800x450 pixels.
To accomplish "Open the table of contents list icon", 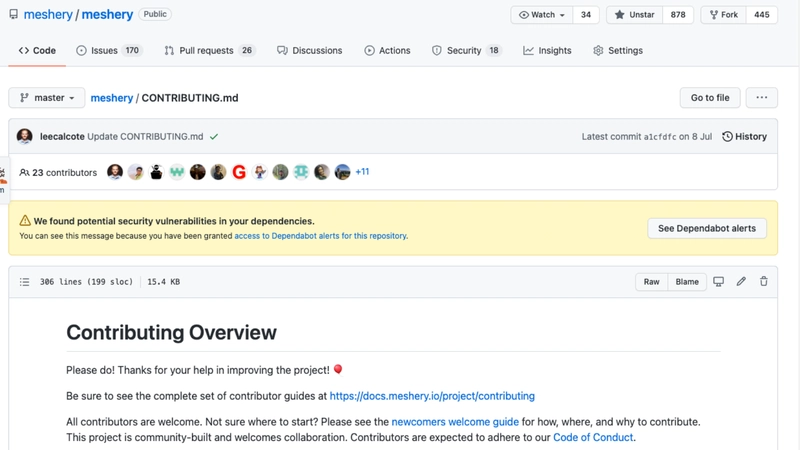I will [x=24, y=282].
